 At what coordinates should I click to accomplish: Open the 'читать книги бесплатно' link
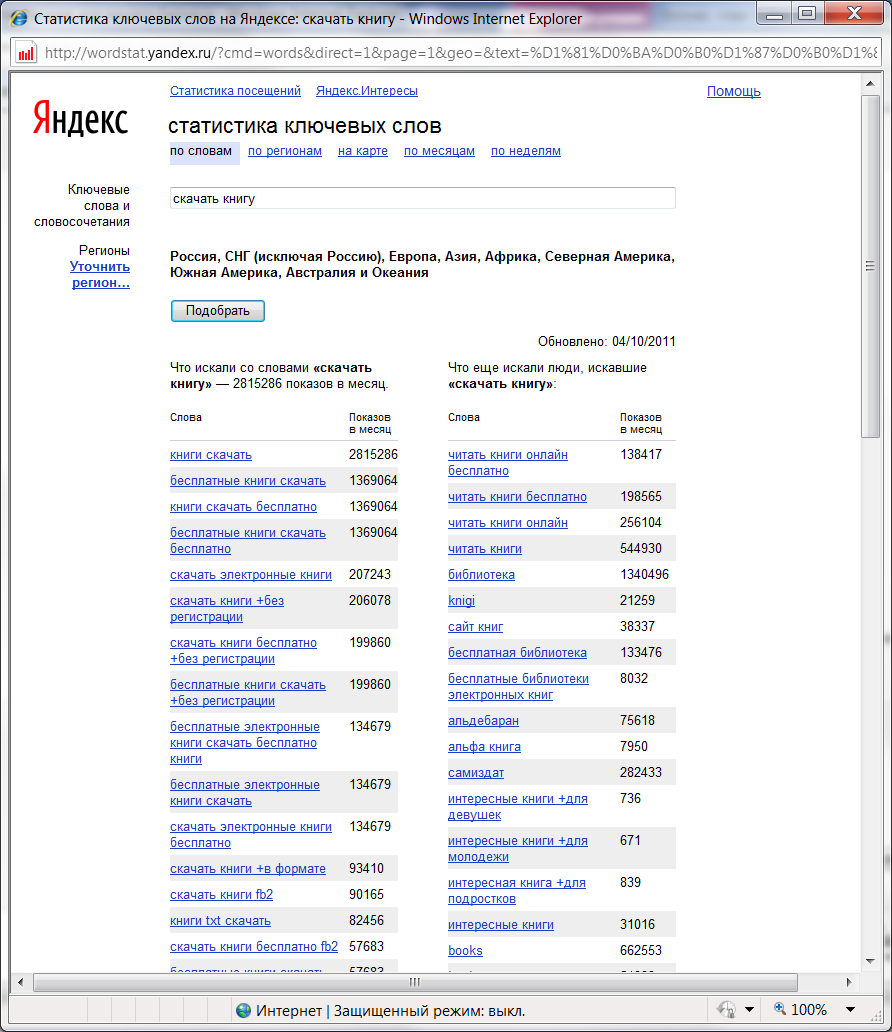pyautogui.click(x=517, y=497)
